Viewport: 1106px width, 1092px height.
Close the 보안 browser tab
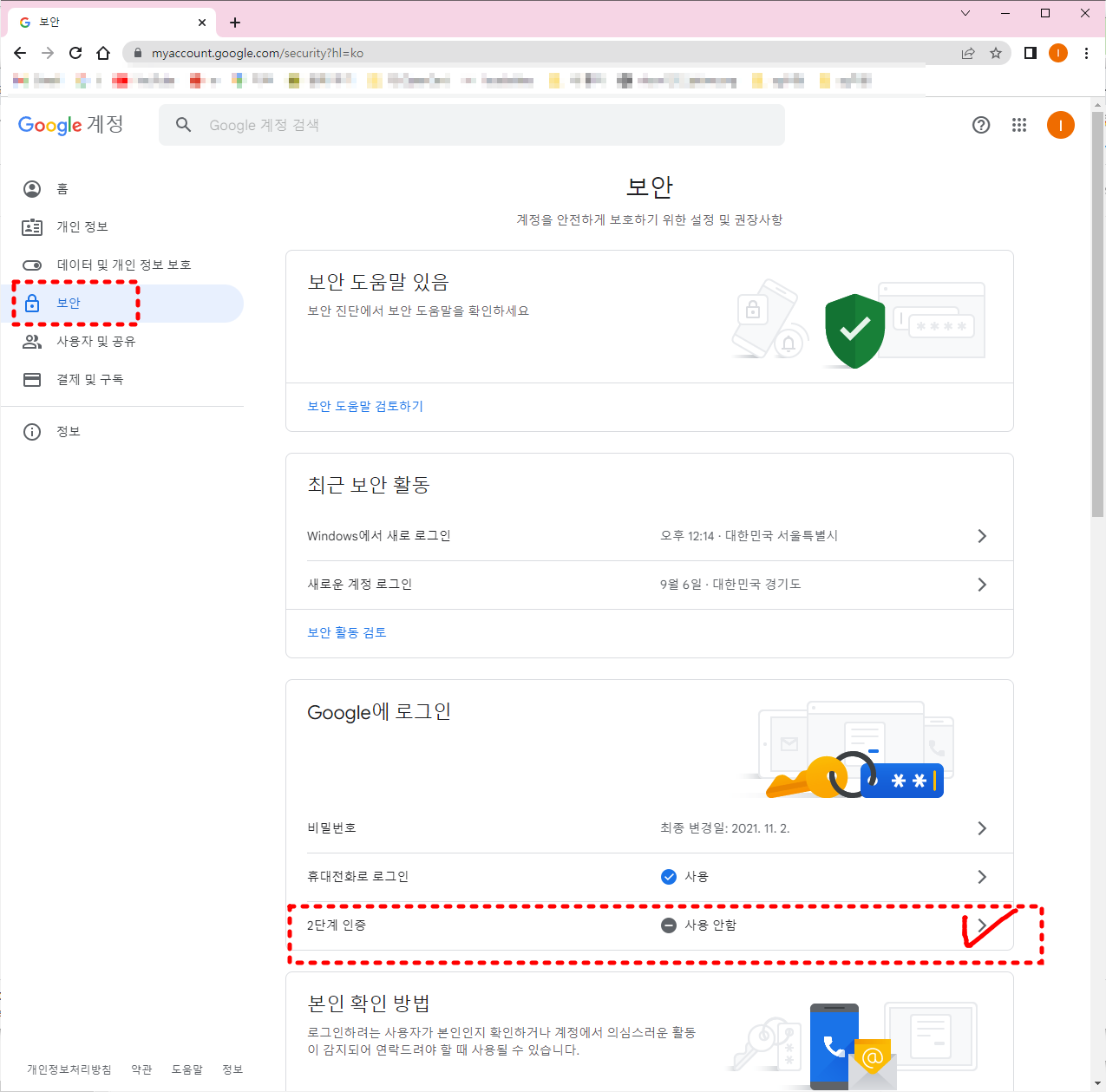click(x=202, y=23)
